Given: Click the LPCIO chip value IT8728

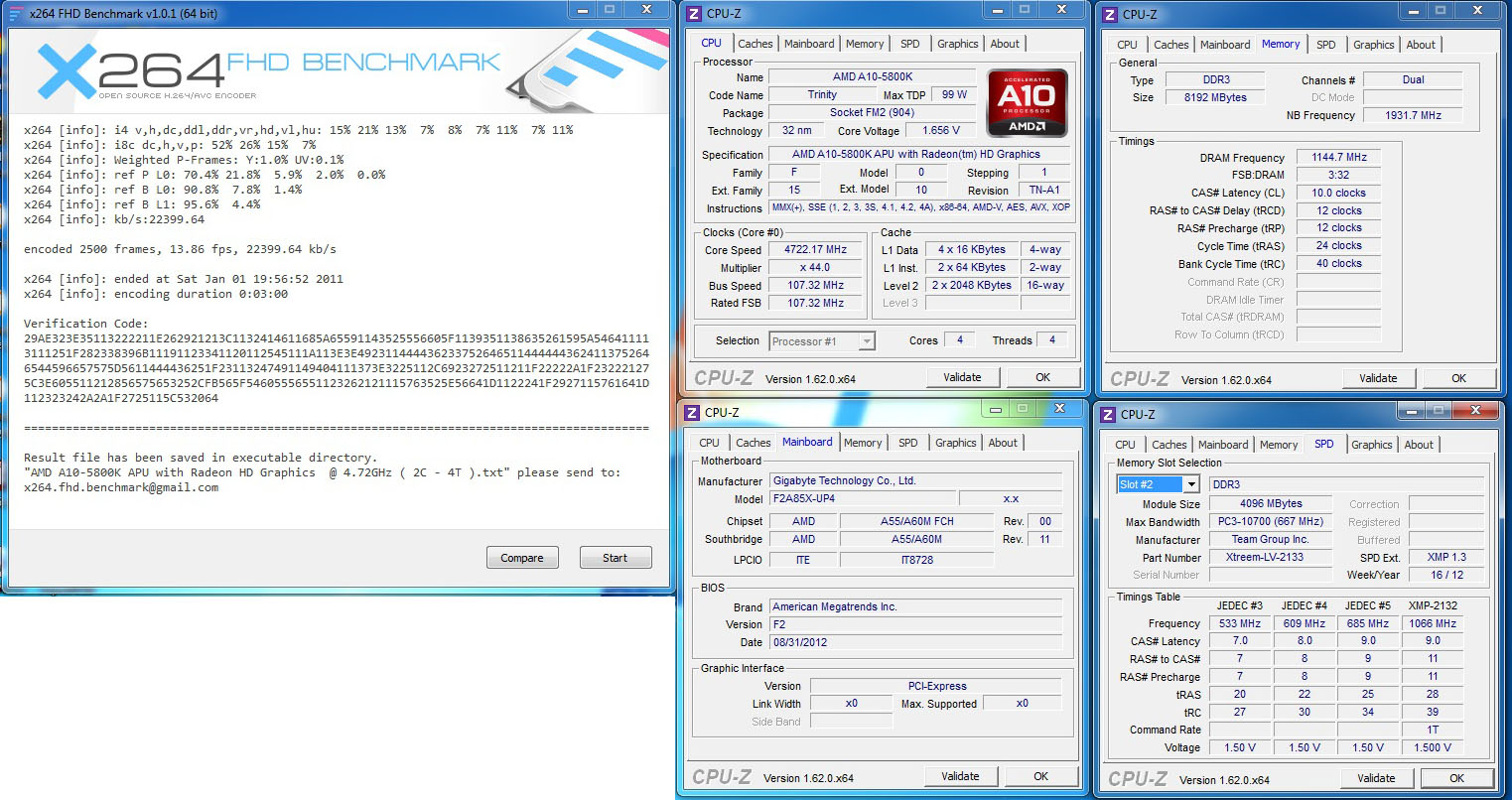Looking at the screenshot, I should 916,560.
